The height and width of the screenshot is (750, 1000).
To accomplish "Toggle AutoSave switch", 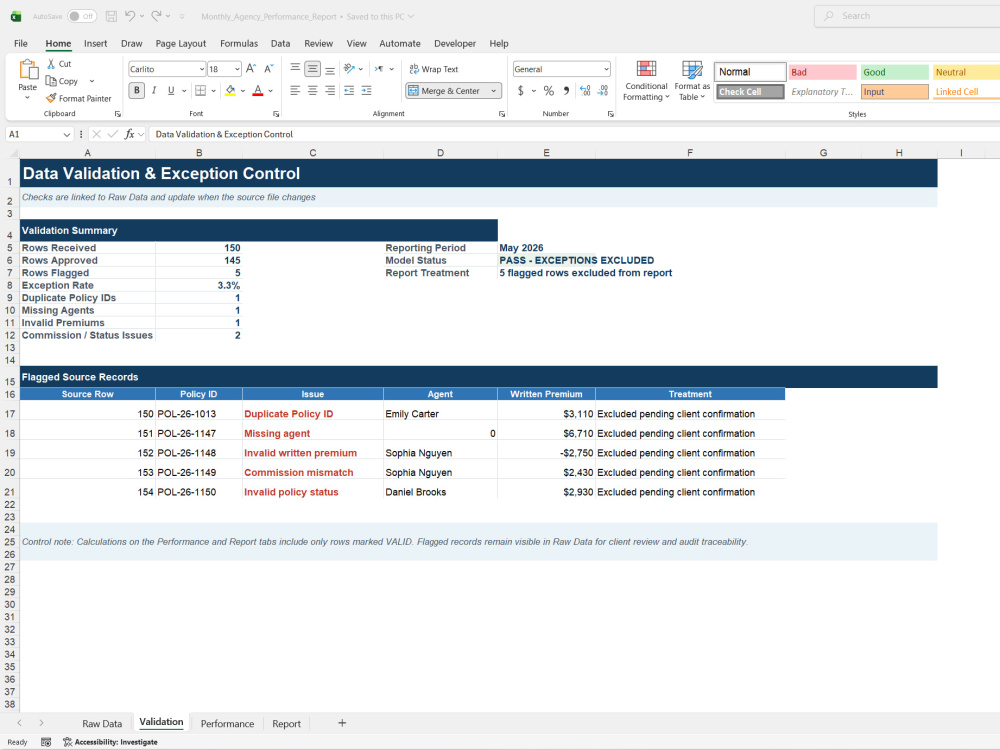I will point(82,16).
